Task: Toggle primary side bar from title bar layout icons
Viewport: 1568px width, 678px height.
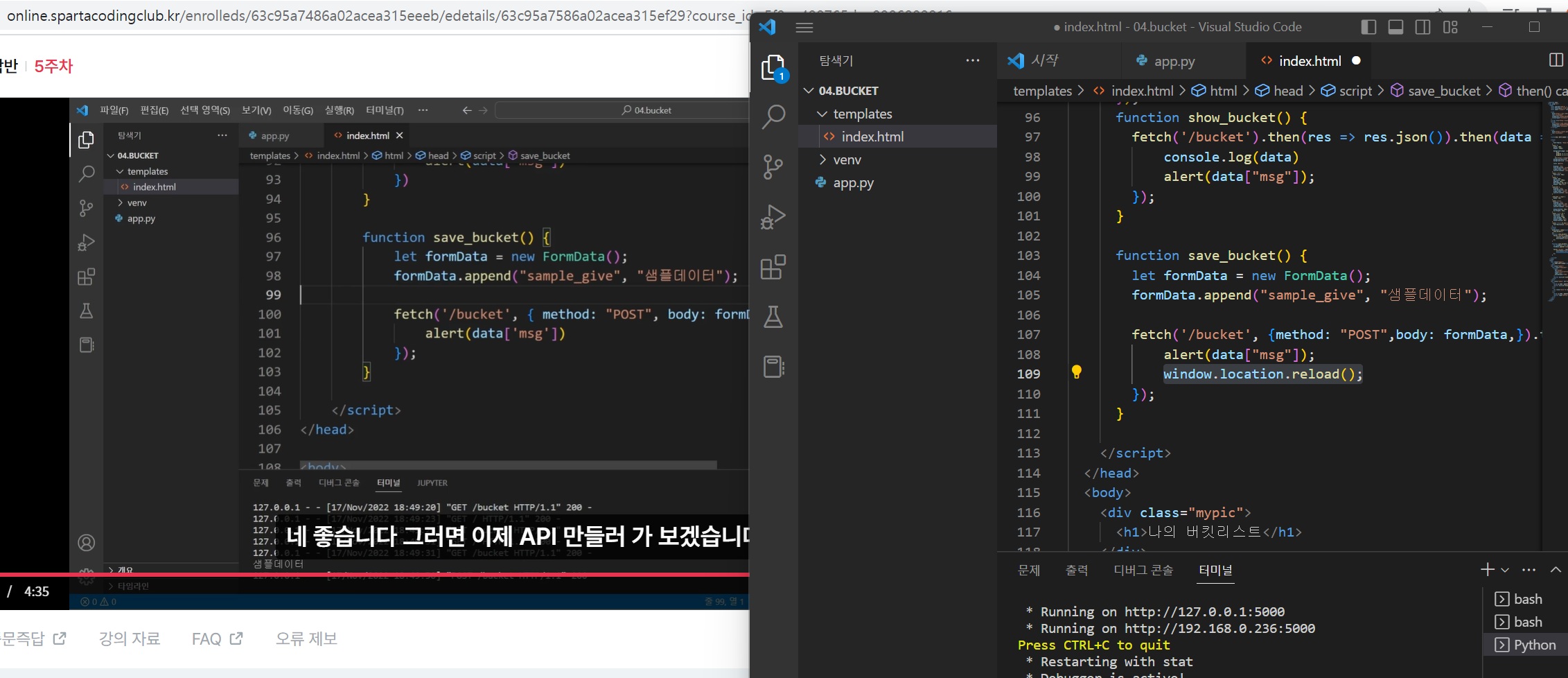Action: click(x=1368, y=27)
